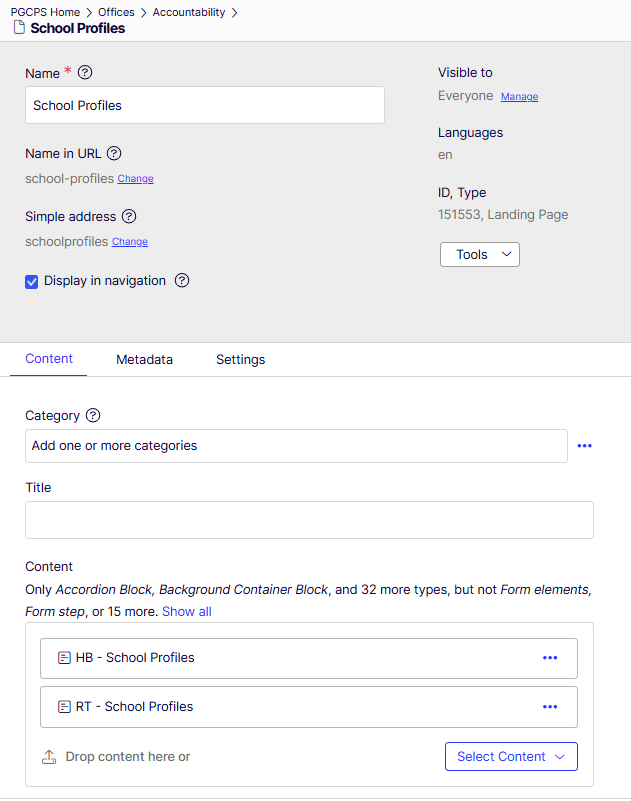
Task: Click Change link for Name in URL
Action: (135, 179)
